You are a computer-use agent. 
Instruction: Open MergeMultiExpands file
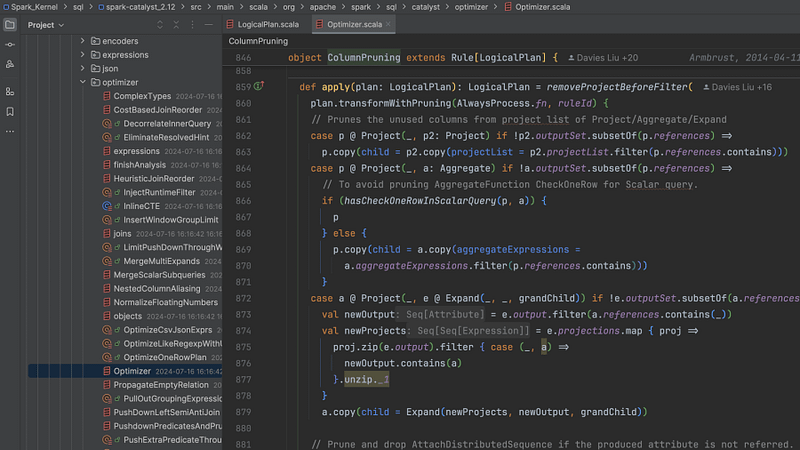pos(161,261)
